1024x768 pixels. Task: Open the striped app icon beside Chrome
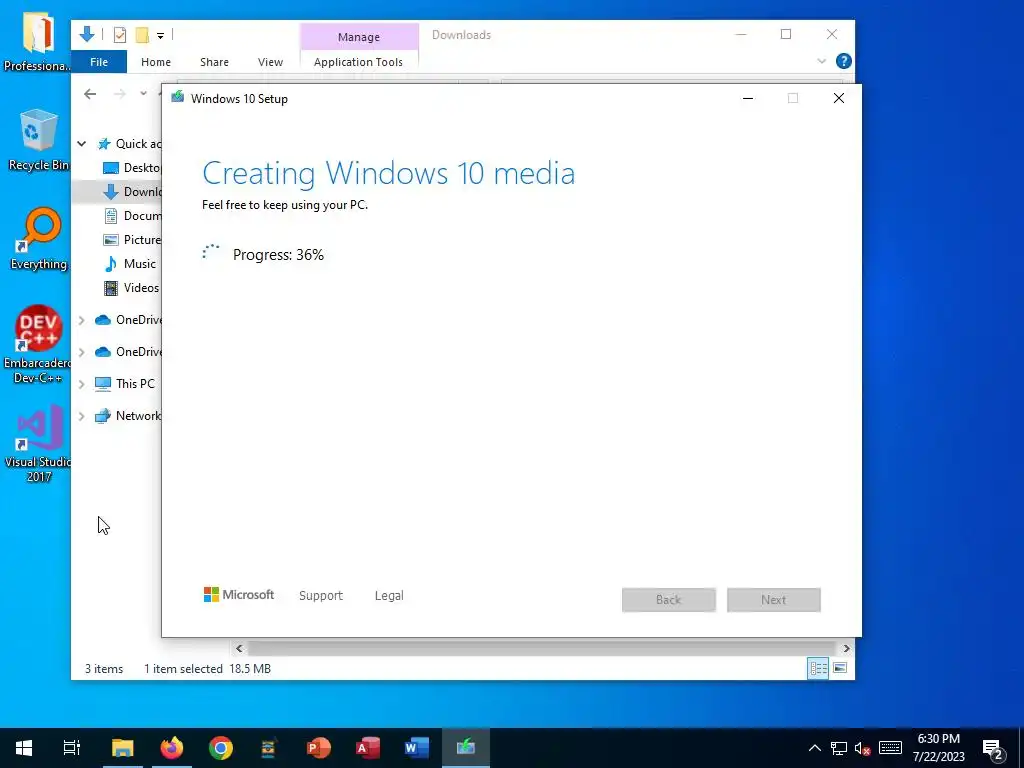(269, 748)
